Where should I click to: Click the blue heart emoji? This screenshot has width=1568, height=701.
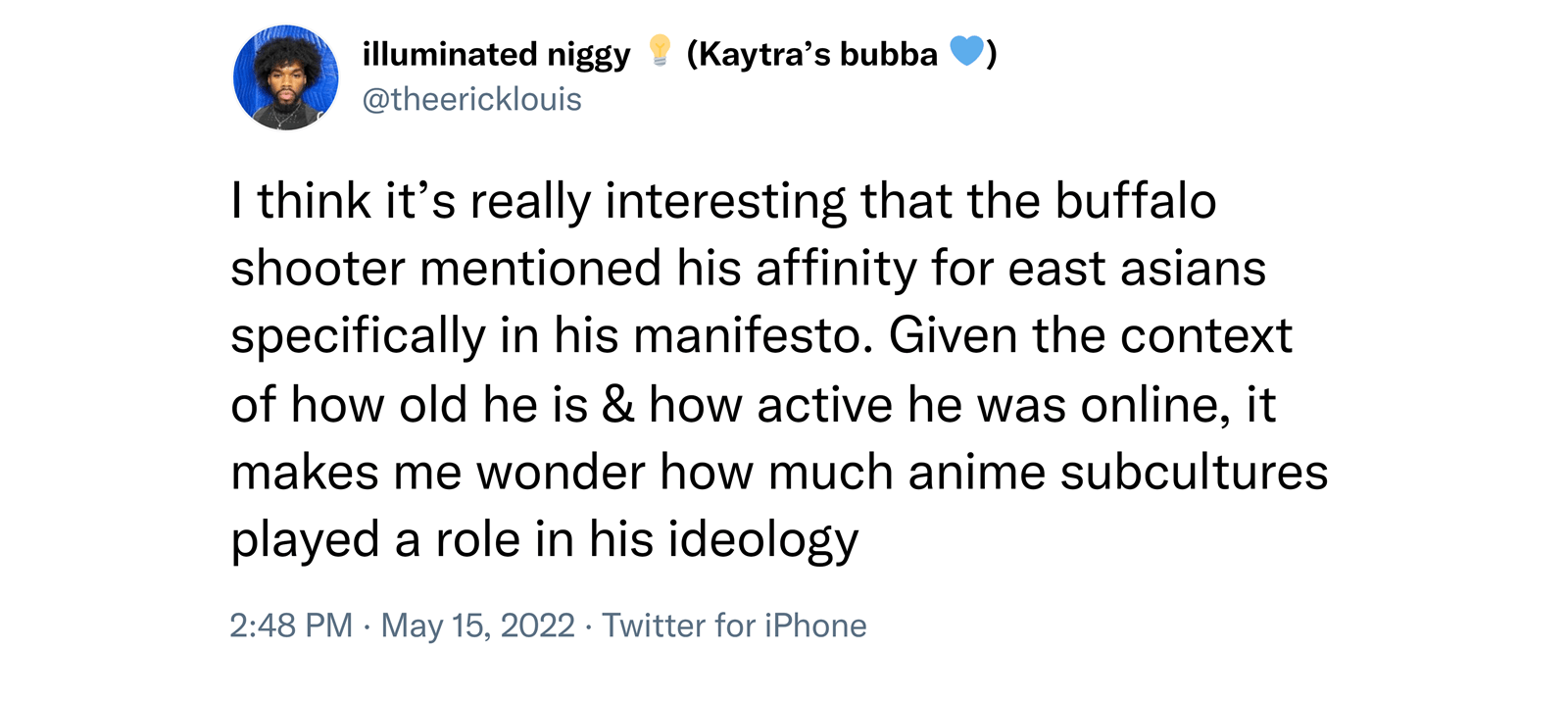pyautogui.click(x=966, y=50)
